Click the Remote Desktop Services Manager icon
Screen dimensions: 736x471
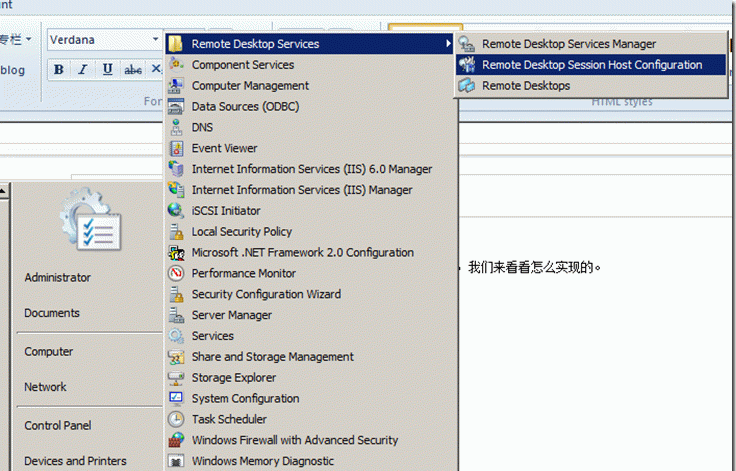click(467, 44)
